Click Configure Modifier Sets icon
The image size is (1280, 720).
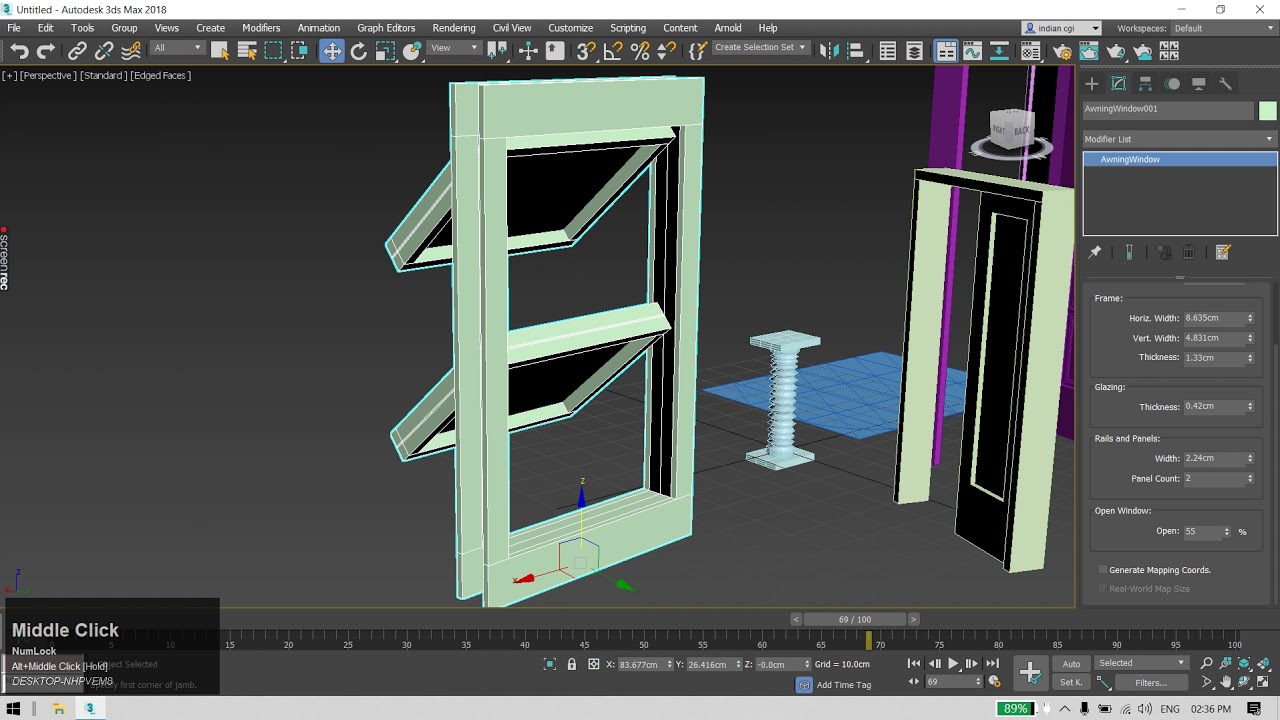pos(1223,253)
